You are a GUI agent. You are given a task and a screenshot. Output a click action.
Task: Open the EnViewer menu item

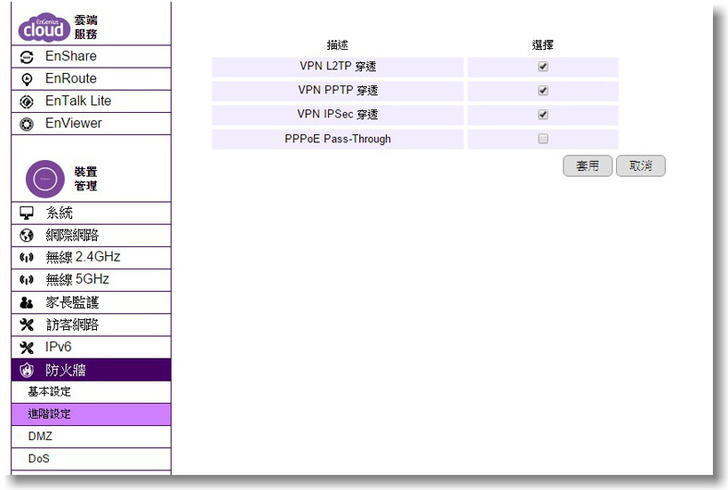click(91, 124)
